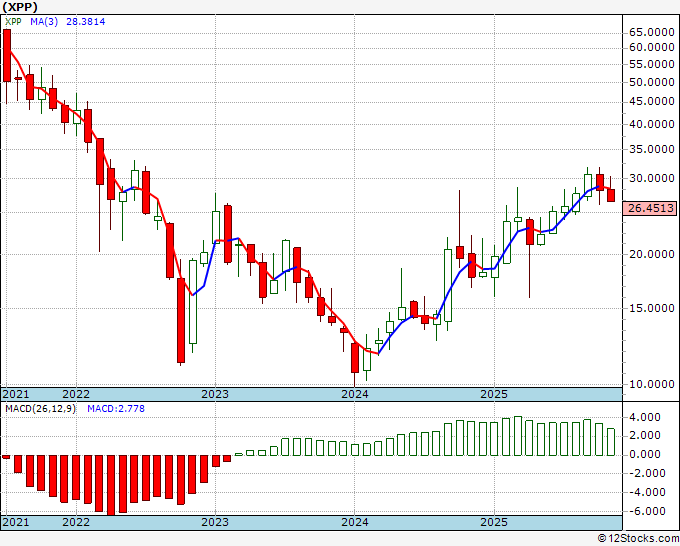Click the tallest red MACD bar below -6
The image size is (680, 546).
click(111, 485)
